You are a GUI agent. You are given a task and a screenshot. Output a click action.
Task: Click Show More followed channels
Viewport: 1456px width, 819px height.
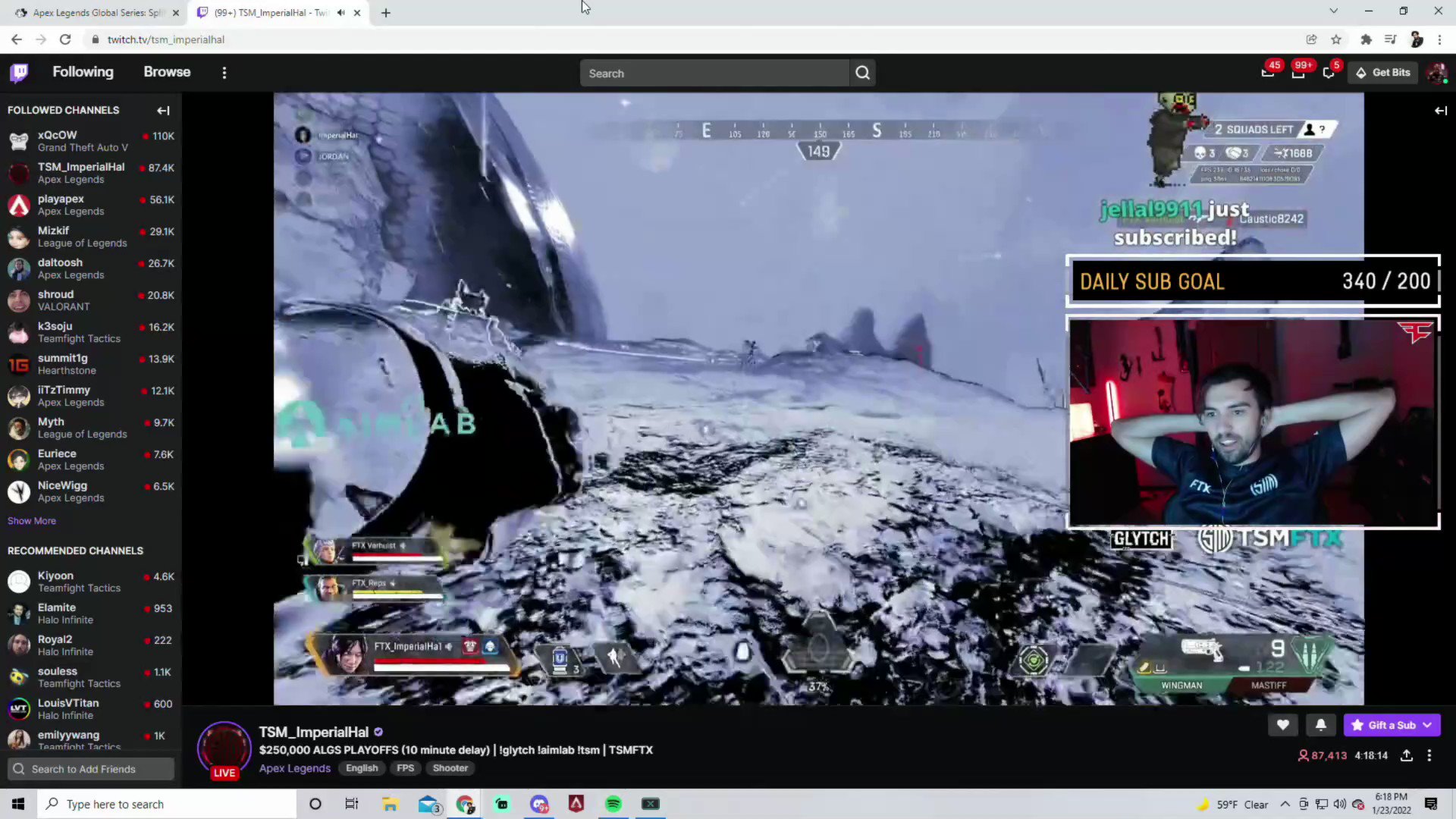(x=32, y=521)
